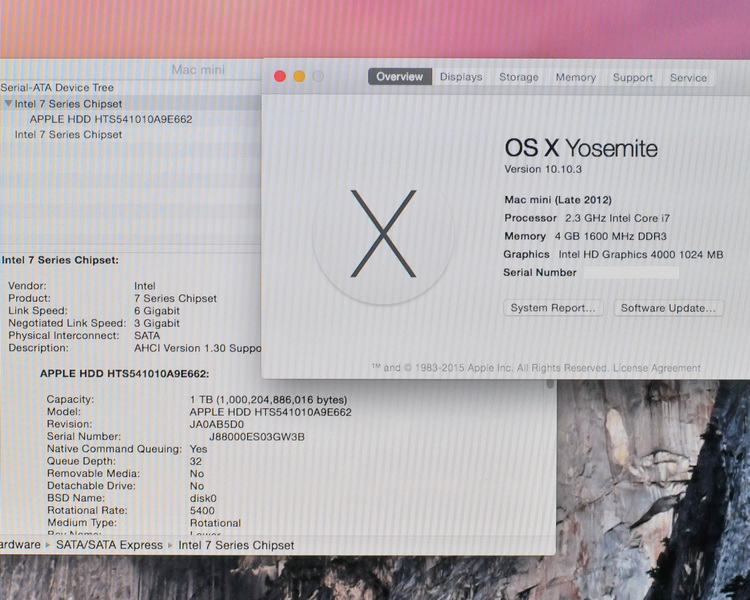The width and height of the screenshot is (750, 600).
Task: Click the Mac mini window title
Action: coord(198,70)
